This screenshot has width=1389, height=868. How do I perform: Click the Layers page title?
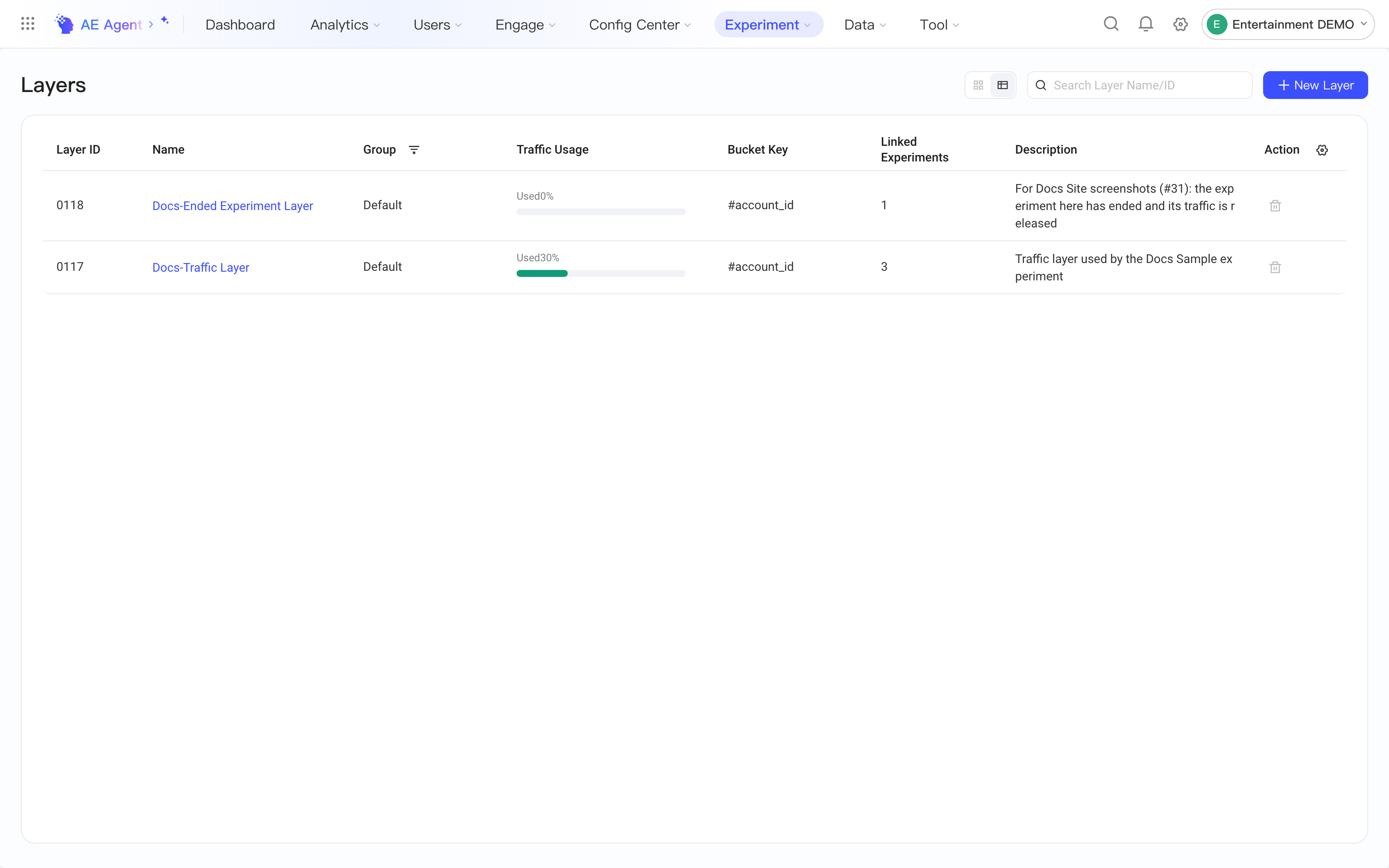53,85
